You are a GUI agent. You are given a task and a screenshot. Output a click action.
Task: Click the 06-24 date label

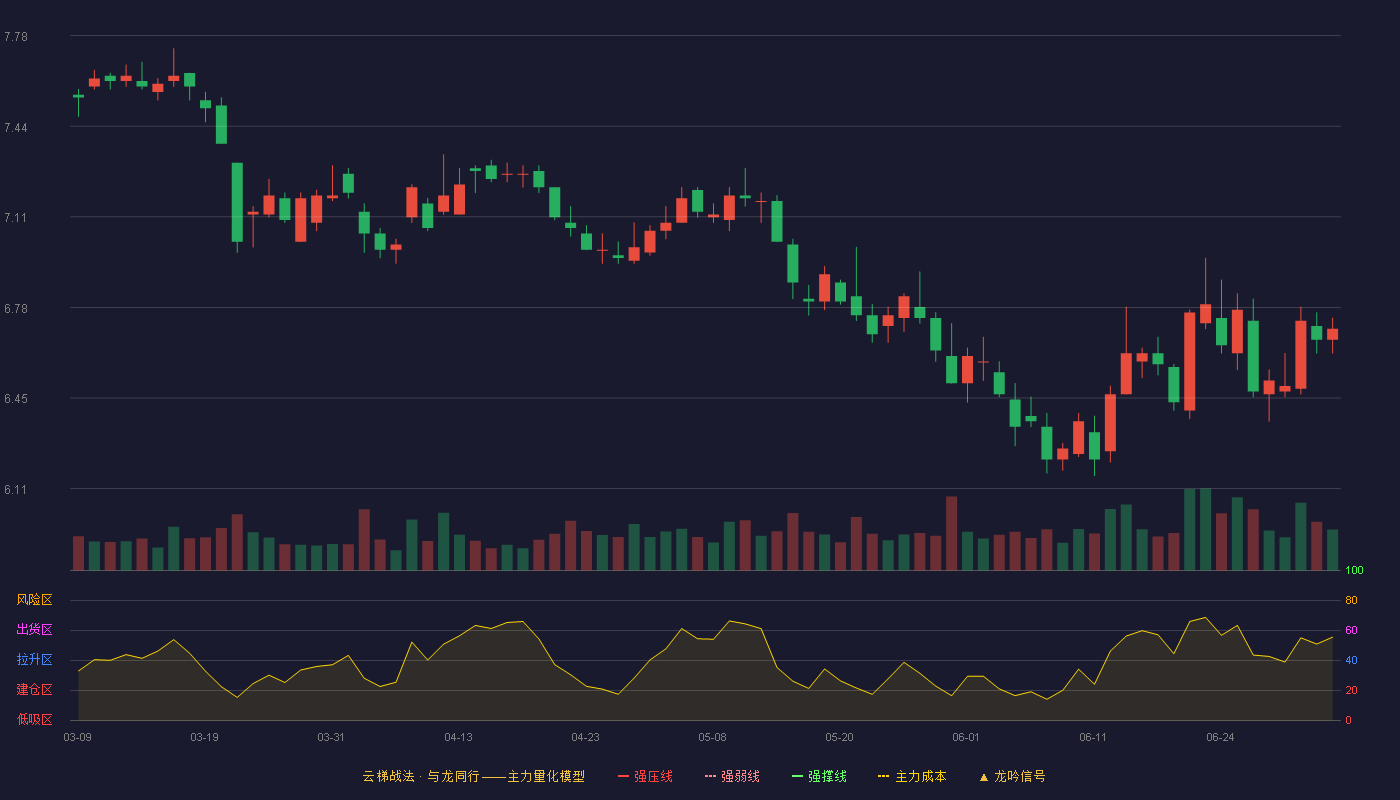point(1220,737)
